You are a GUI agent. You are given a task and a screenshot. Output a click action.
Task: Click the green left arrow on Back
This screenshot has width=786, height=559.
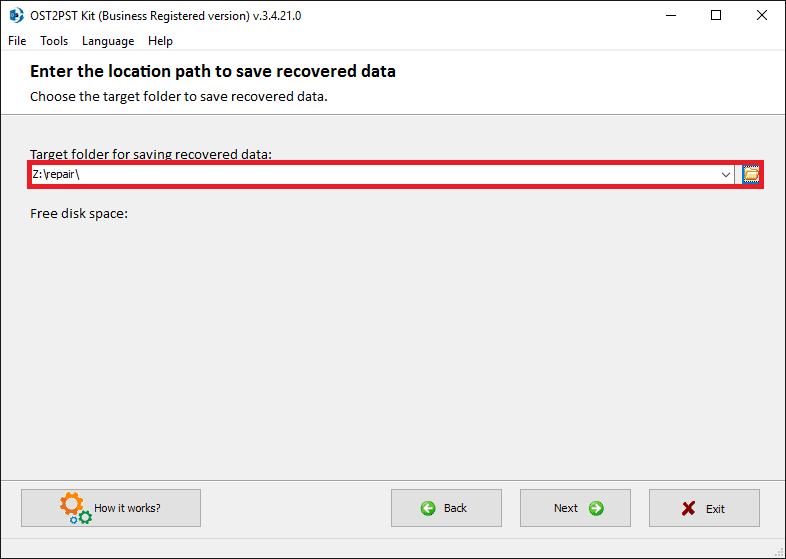click(428, 508)
